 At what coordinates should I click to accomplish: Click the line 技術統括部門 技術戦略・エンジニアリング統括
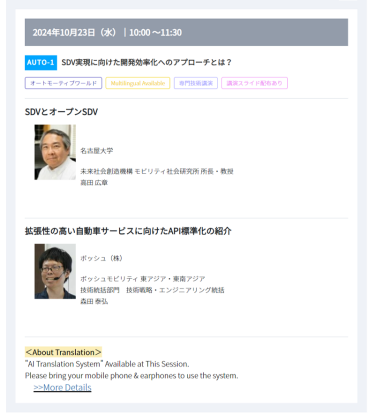click(x=152, y=290)
